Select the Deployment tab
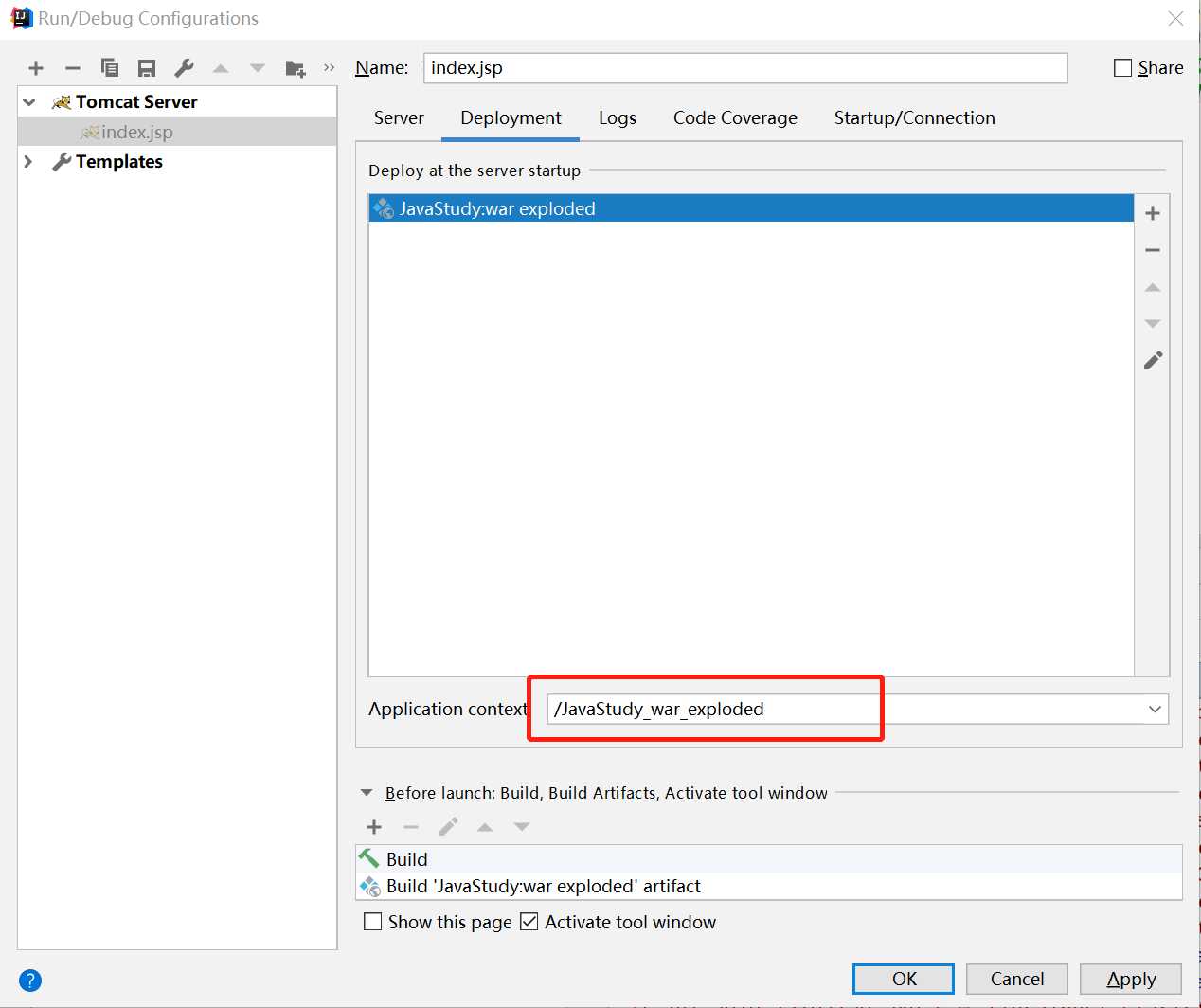 (511, 118)
